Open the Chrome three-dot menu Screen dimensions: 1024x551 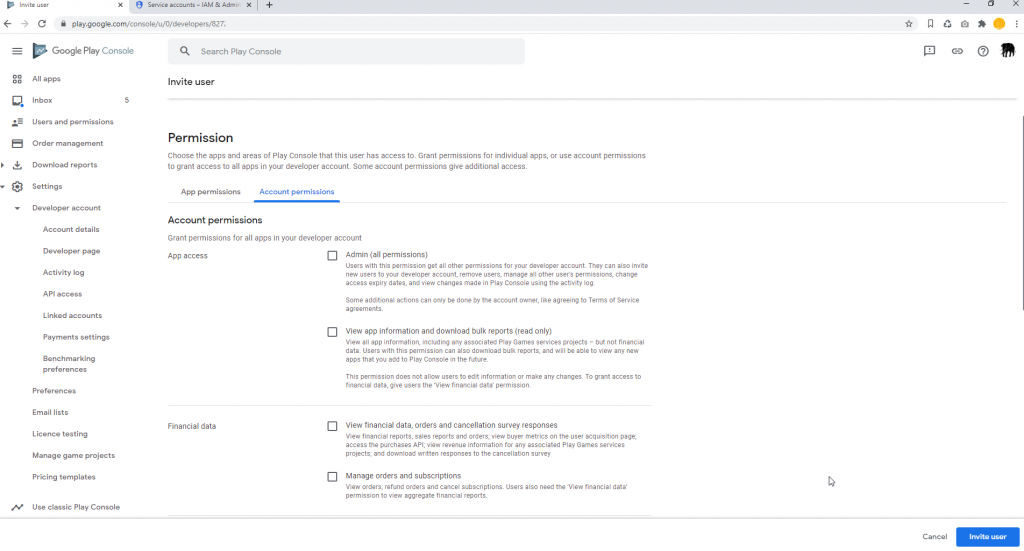(x=1016, y=24)
